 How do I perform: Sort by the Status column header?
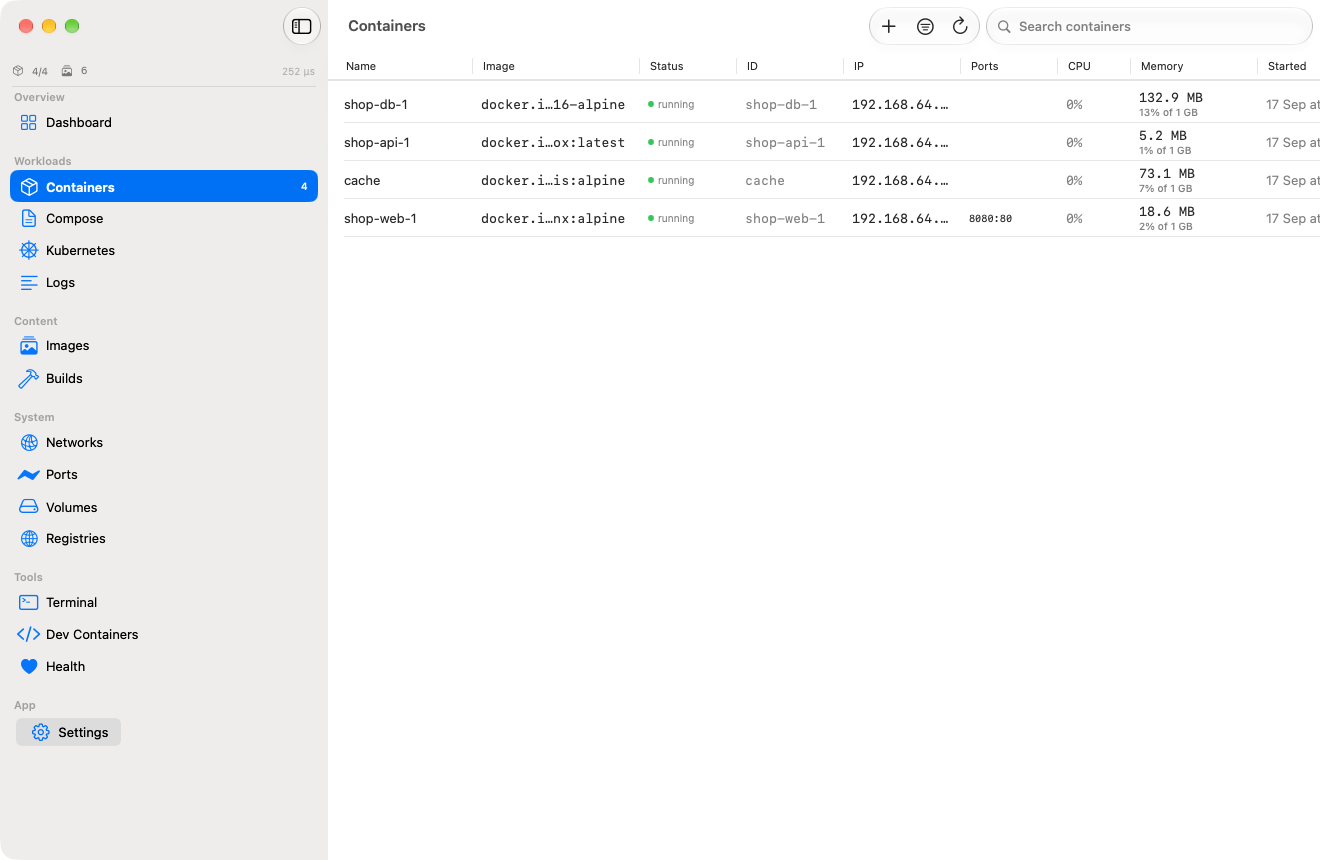pyautogui.click(x=666, y=66)
